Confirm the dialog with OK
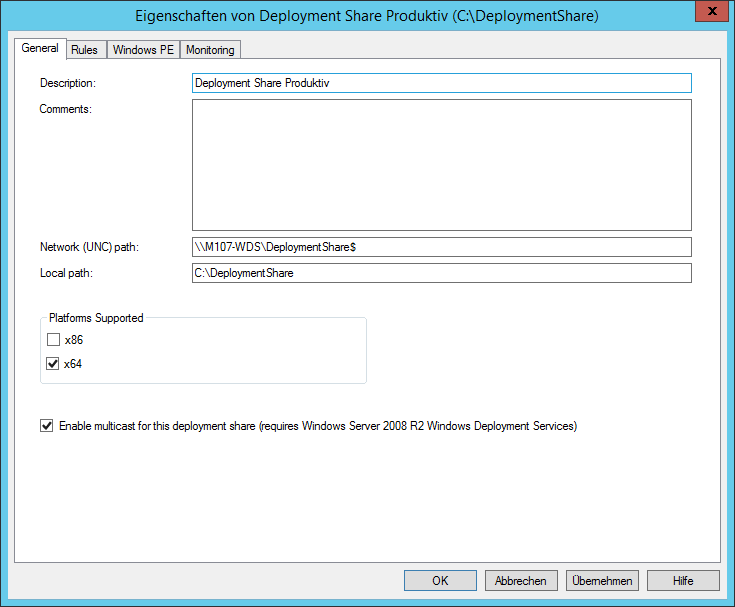The image size is (735, 607). (440, 581)
